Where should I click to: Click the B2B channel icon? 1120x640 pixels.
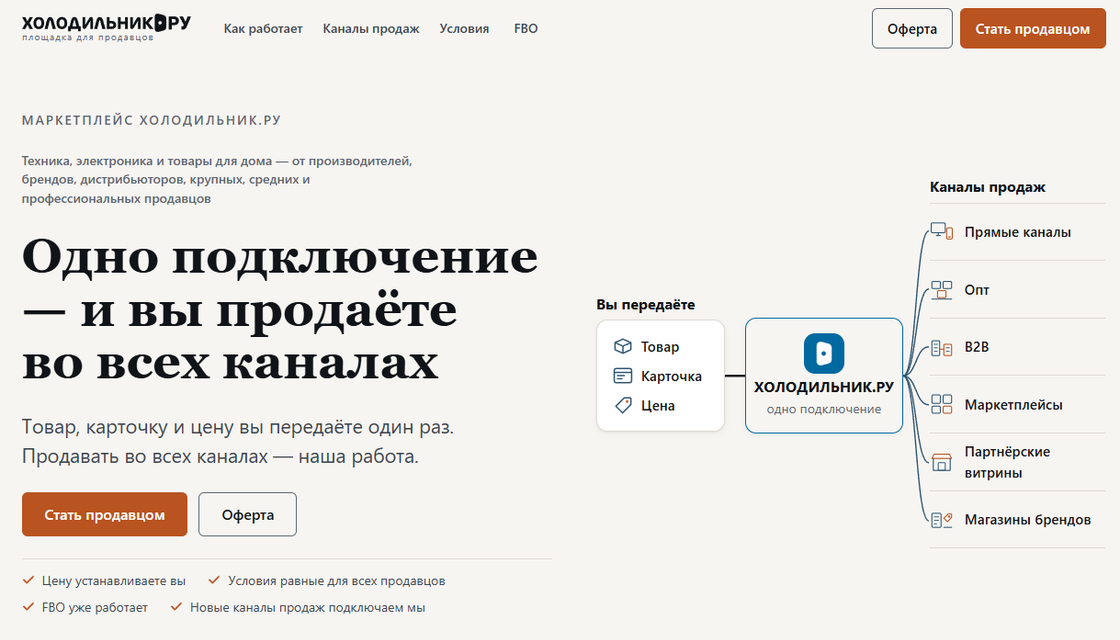tap(941, 347)
